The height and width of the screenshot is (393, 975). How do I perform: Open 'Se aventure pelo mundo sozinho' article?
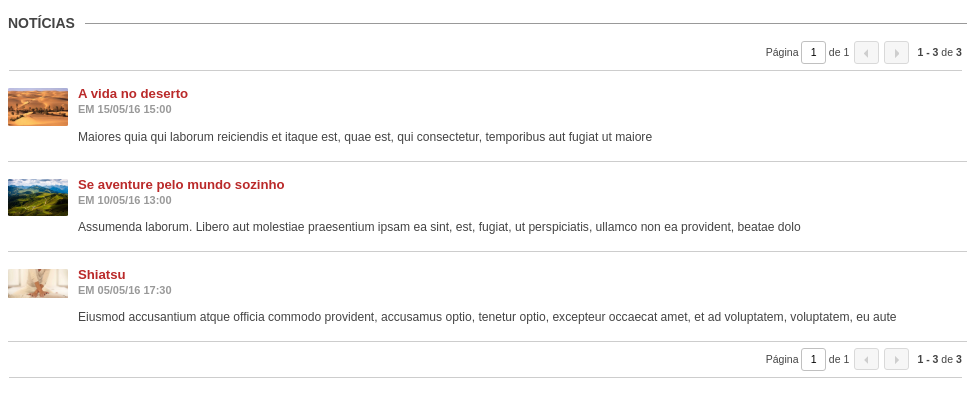[181, 185]
